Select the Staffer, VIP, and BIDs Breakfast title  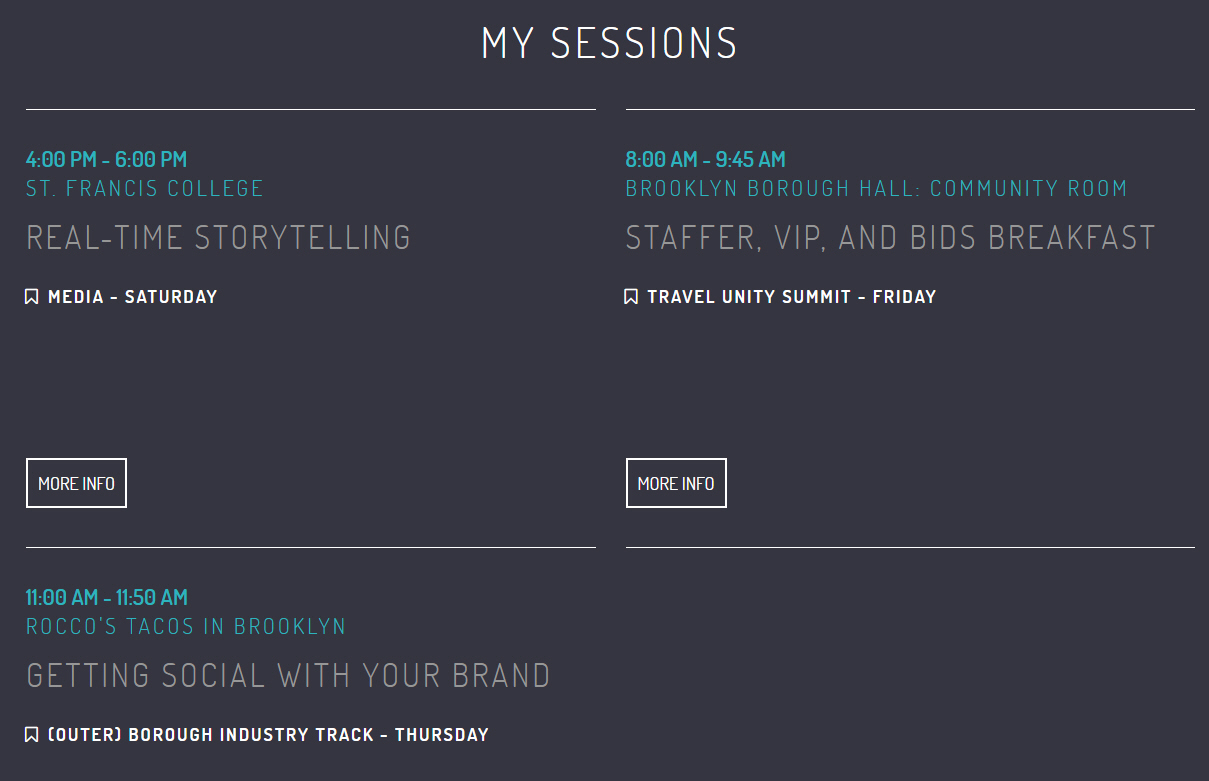[890, 238]
